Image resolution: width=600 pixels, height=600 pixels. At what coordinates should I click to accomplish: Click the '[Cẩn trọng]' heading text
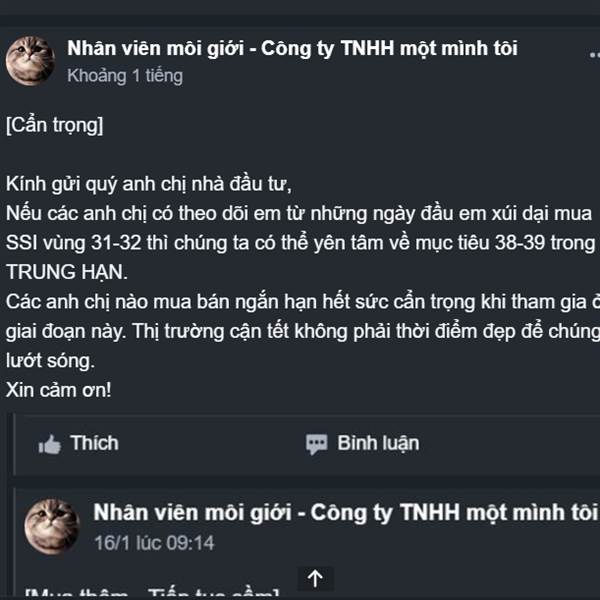point(54,127)
